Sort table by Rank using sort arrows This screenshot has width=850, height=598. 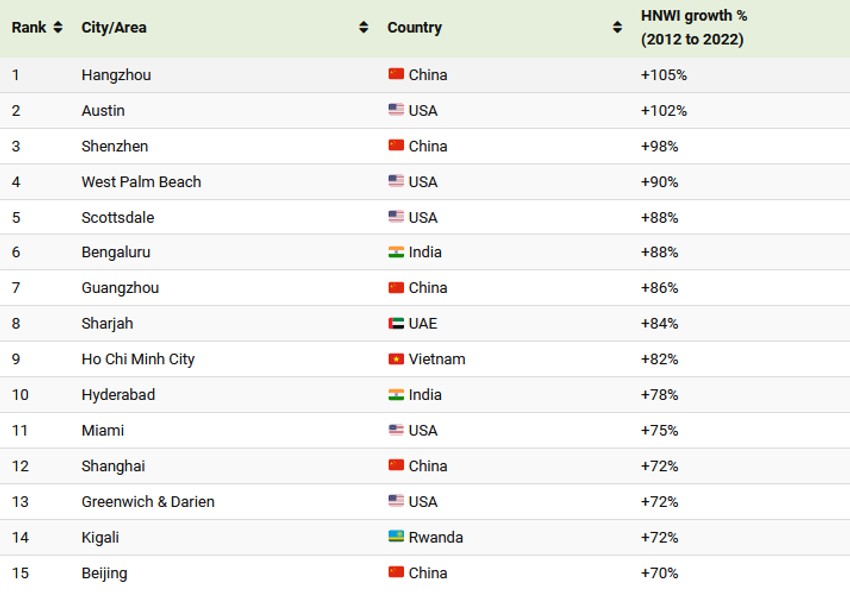[58, 28]
